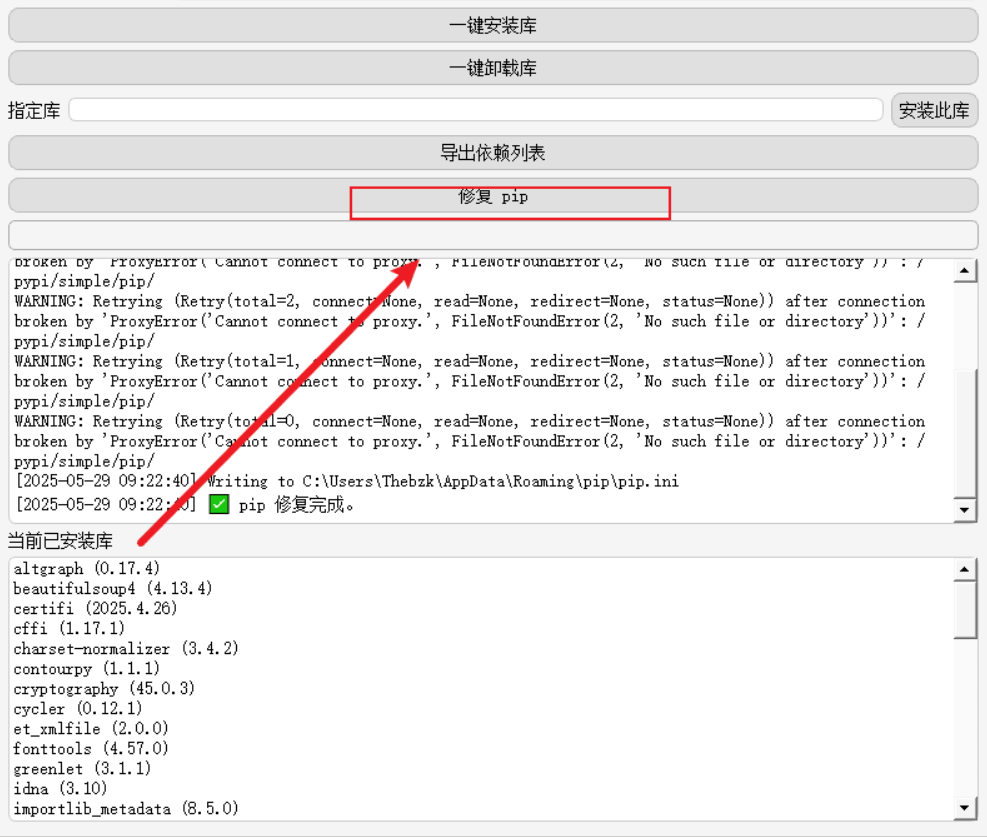Click the installed library list scrollbar thumb
Viewport: 987px width, 837px height.
click(x=965, y=610)
